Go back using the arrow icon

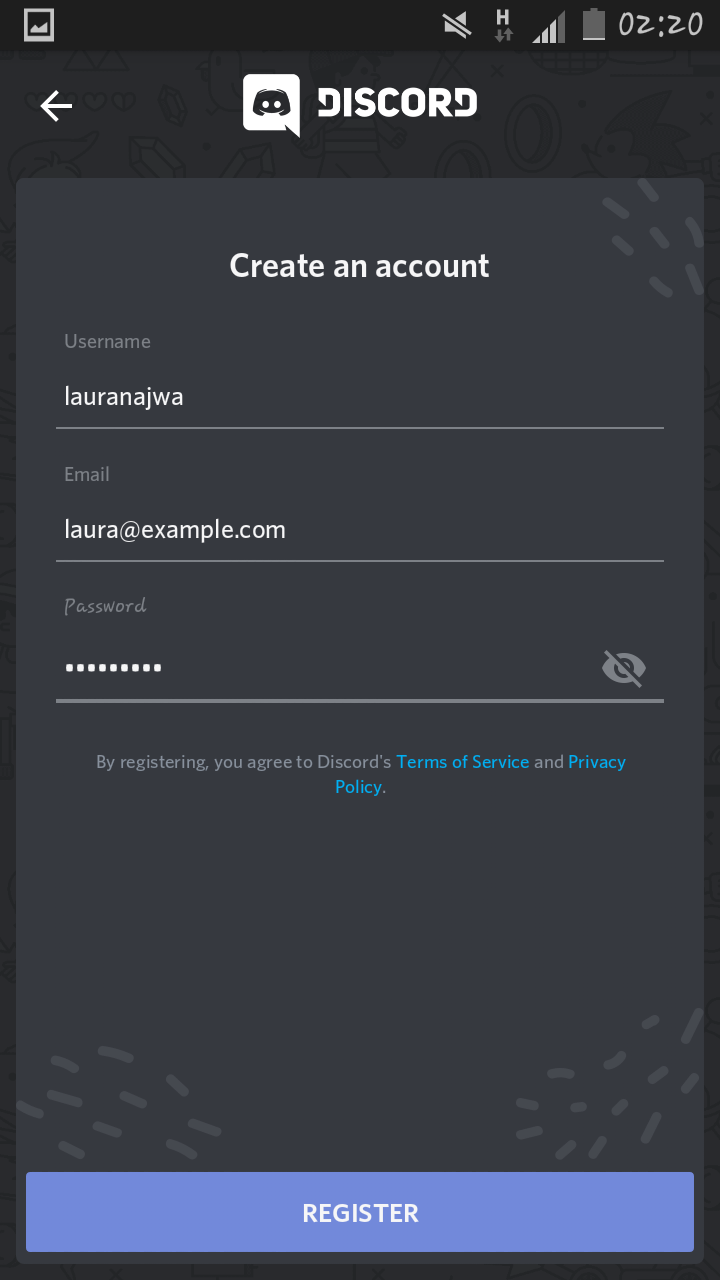56,105
